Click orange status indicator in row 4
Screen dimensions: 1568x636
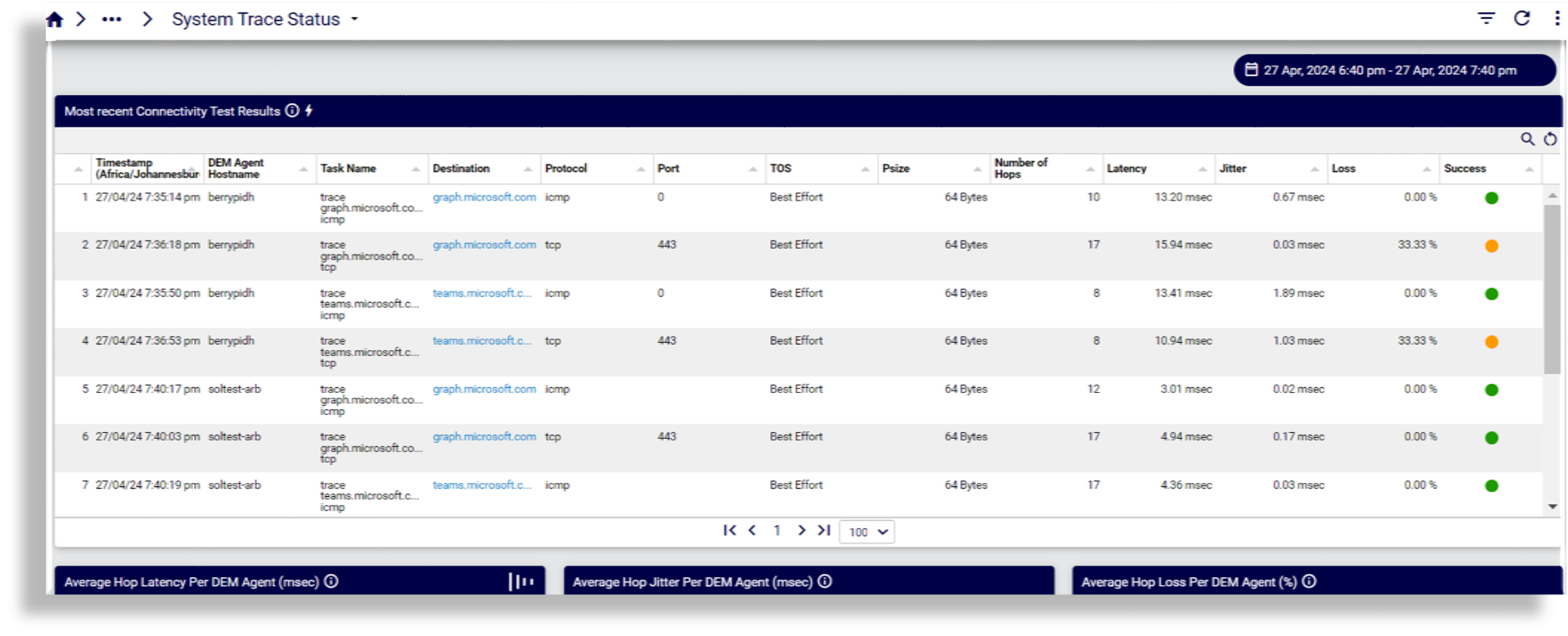coord(1491,342)
